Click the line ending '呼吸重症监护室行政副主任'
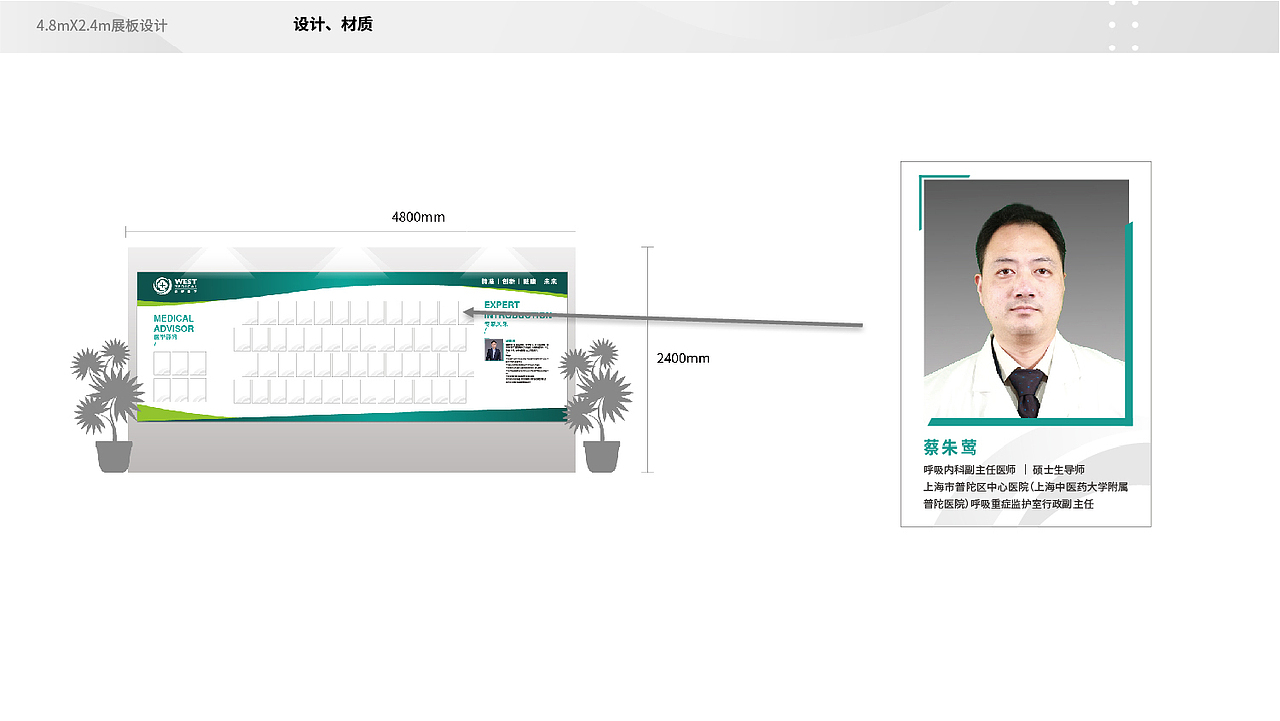The image size is (1280, 721). [1009, 504]
